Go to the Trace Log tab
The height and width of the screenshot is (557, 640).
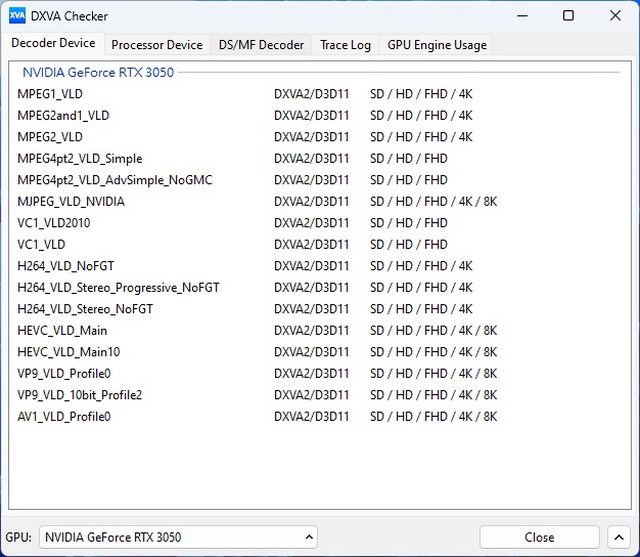[x=345, y=45]
